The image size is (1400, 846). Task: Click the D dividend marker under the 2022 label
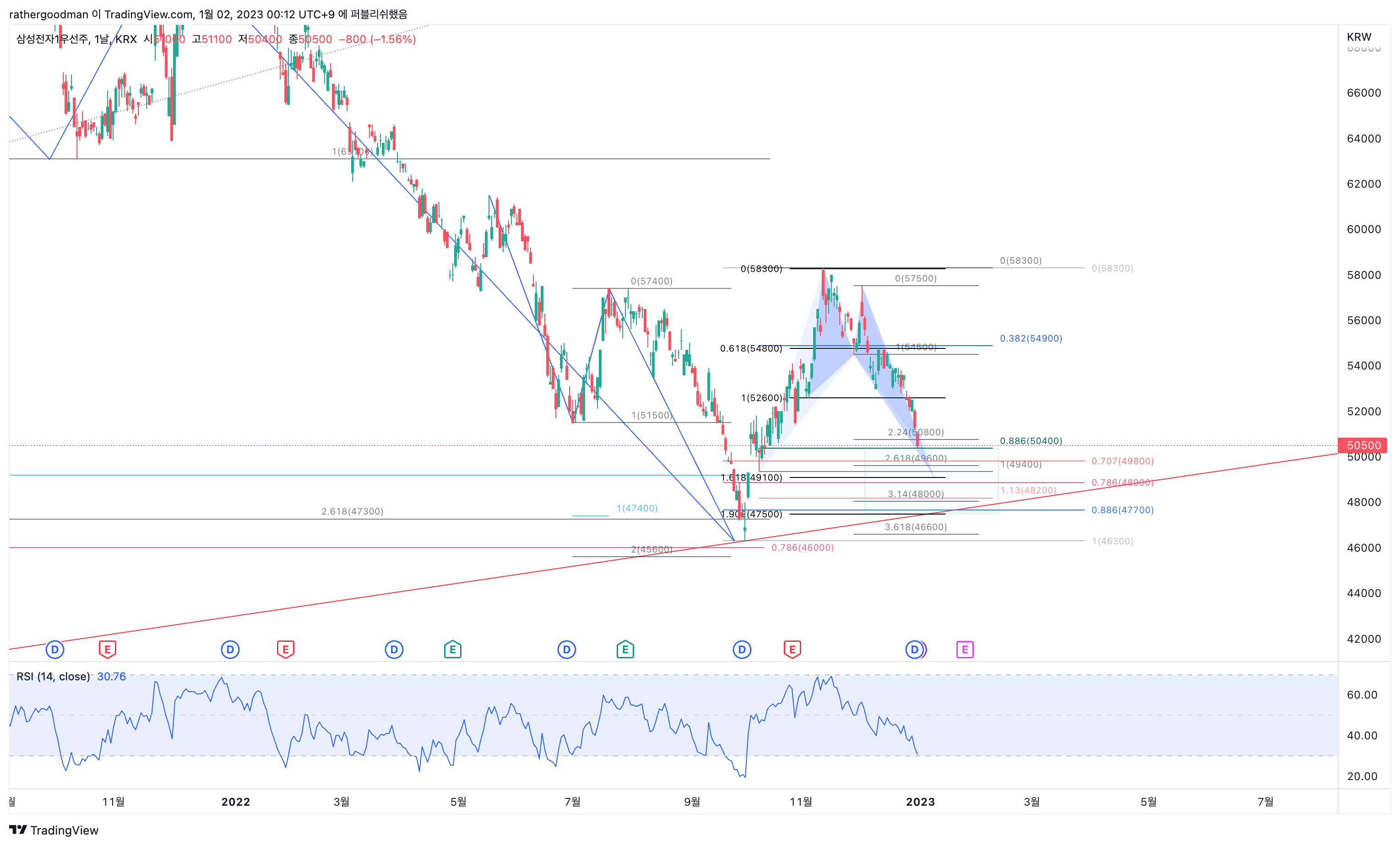[230, 650]
